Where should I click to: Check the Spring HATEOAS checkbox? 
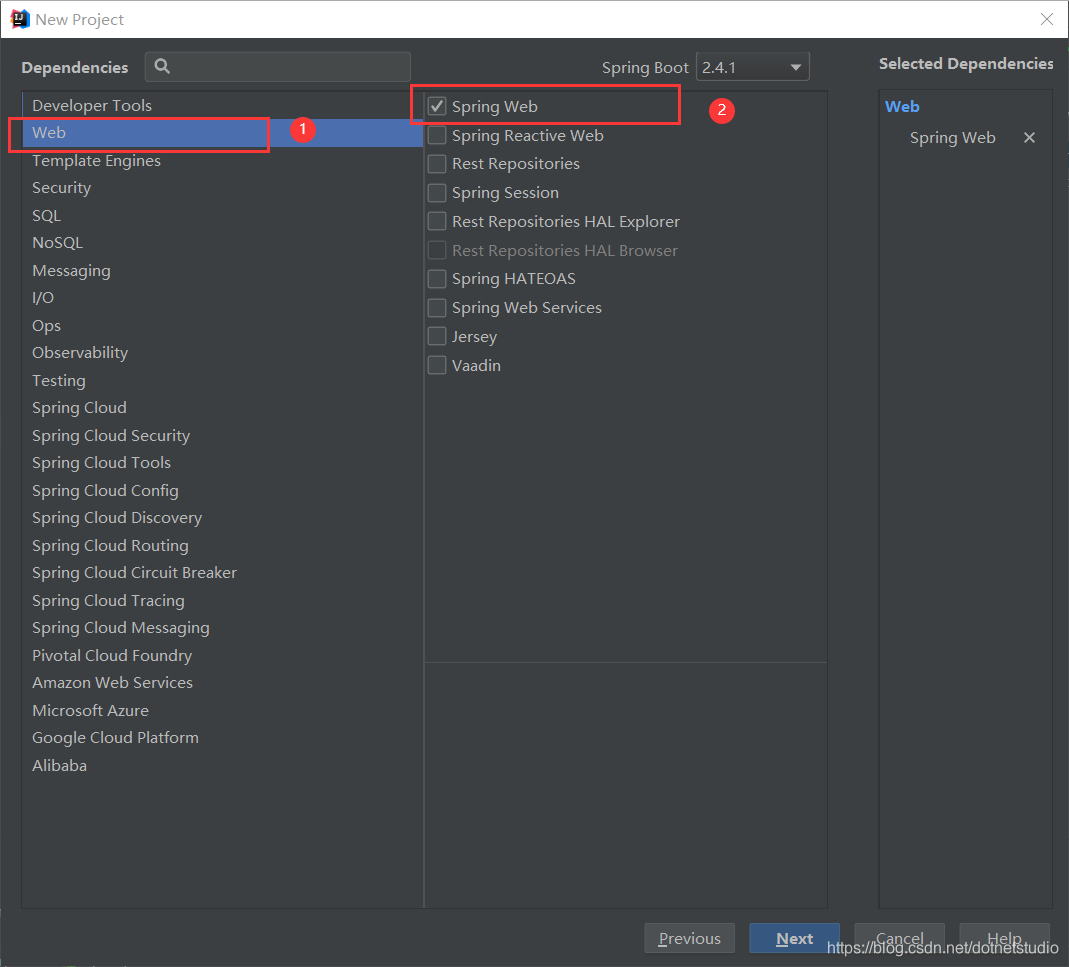[x=437, y=279]
